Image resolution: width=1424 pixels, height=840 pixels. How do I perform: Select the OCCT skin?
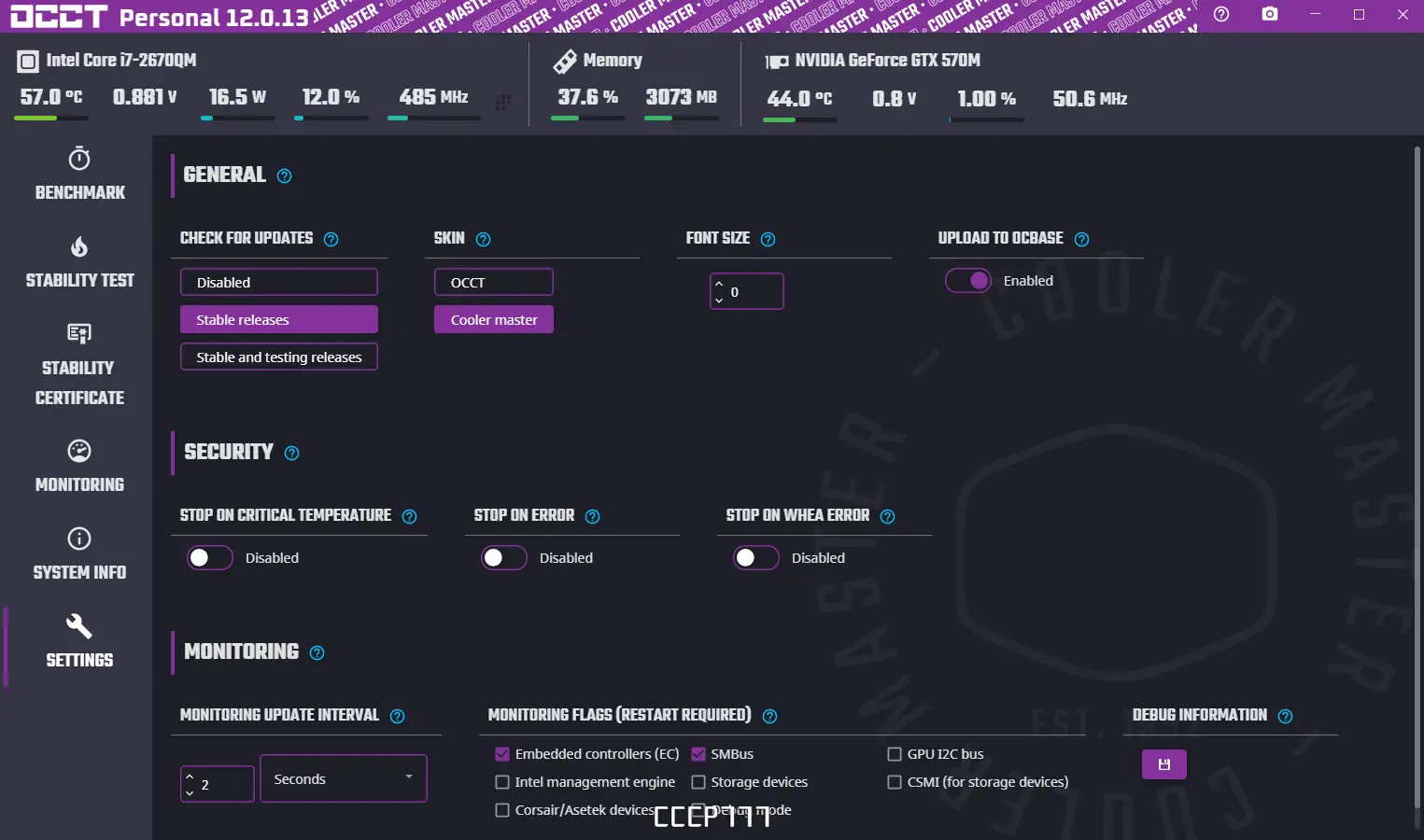click(494, 282)
